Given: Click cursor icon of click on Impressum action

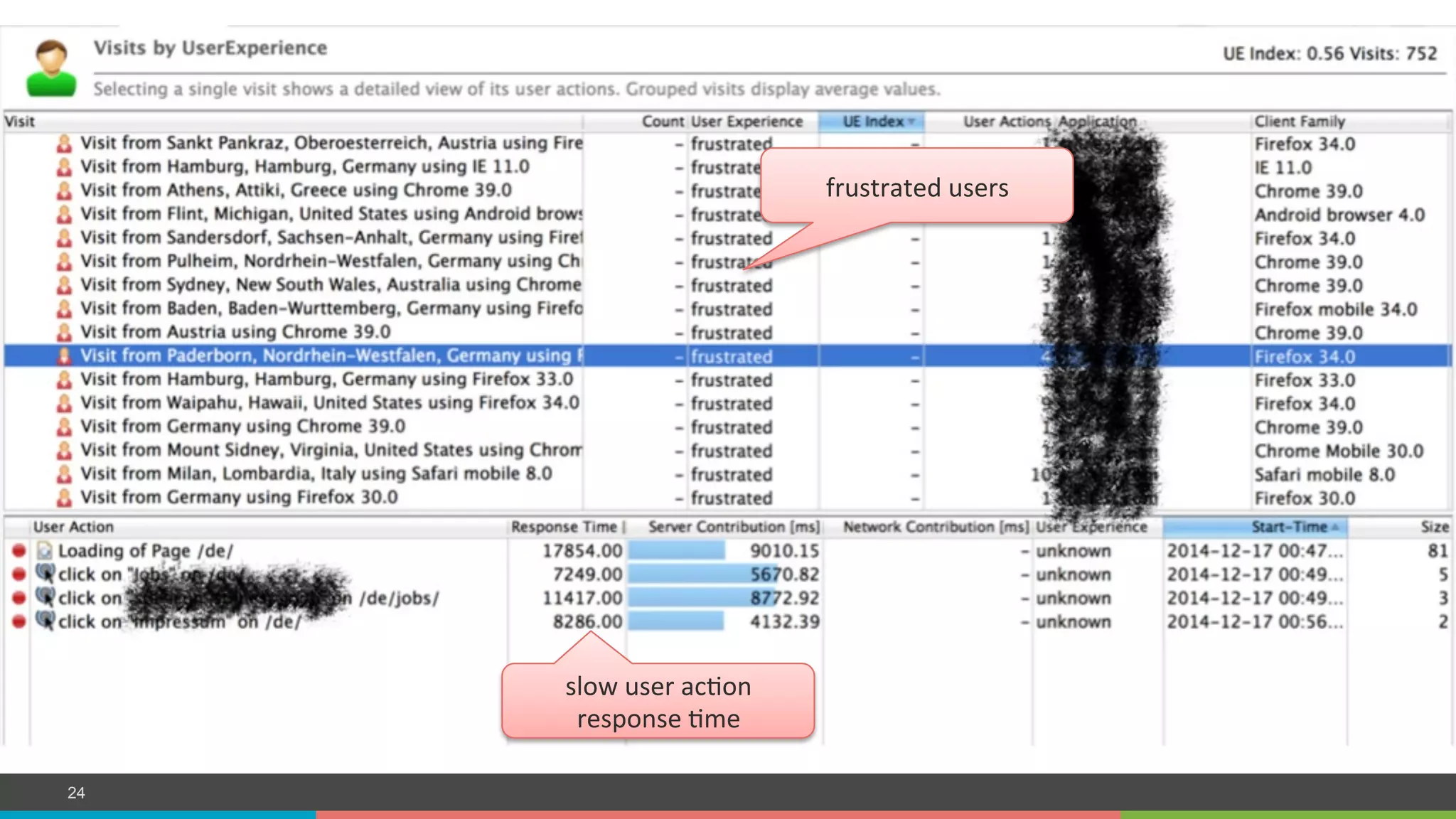Looking at the screenshot, I should 45,620.
